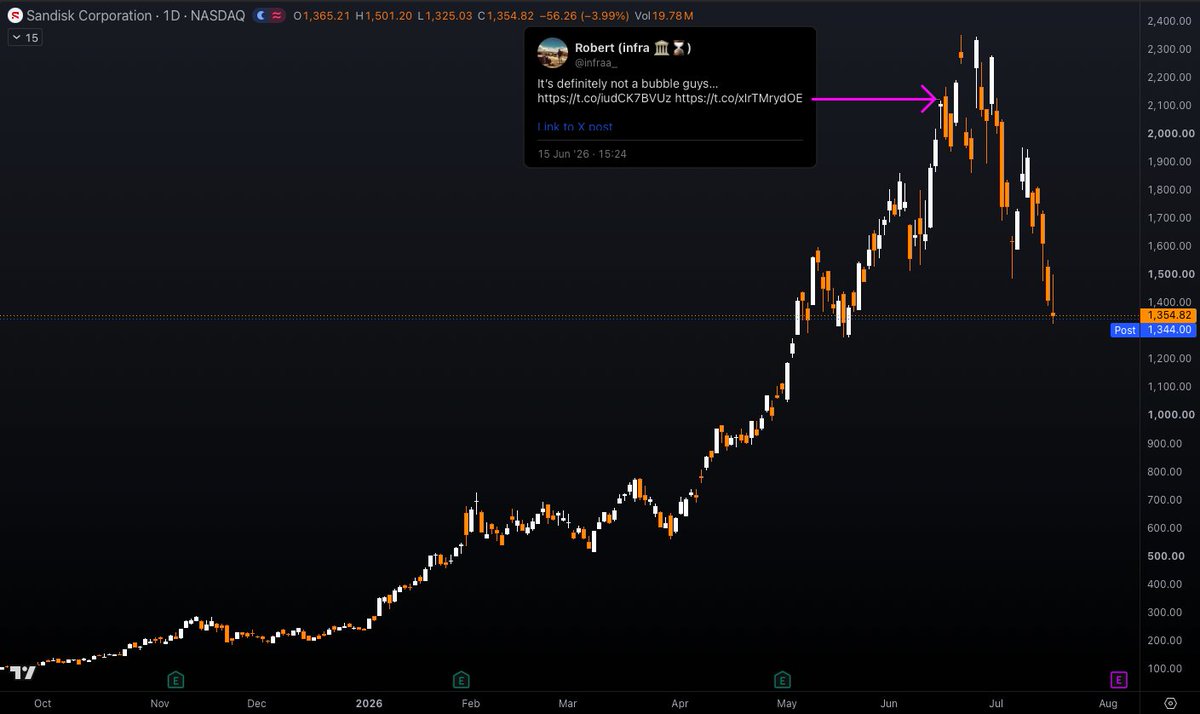The image size is (1200, 714).
Task: Click the moon session icon in the status pill
Action: pos(260,16)
